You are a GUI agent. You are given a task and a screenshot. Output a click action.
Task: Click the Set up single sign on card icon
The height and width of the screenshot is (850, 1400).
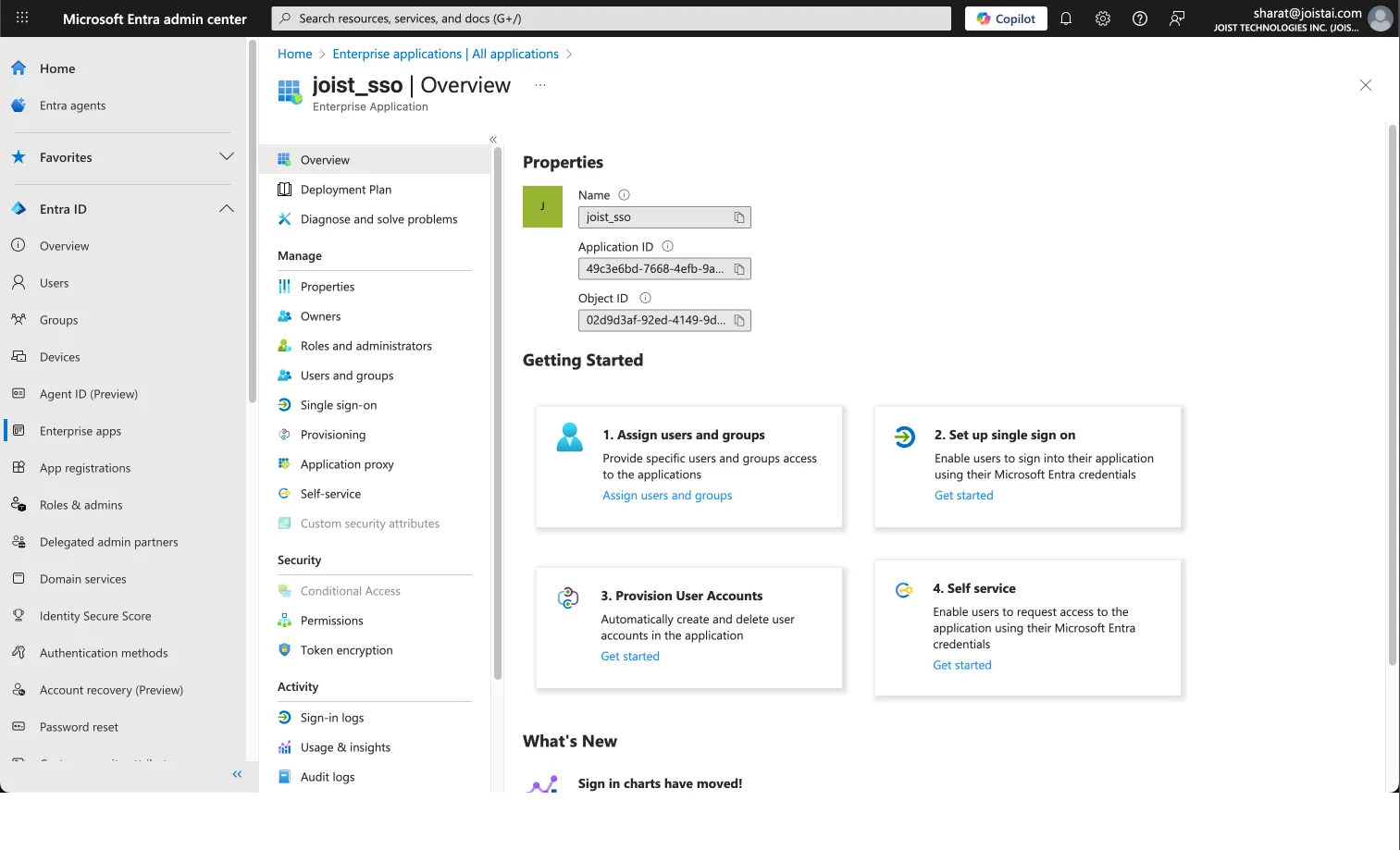905,437
